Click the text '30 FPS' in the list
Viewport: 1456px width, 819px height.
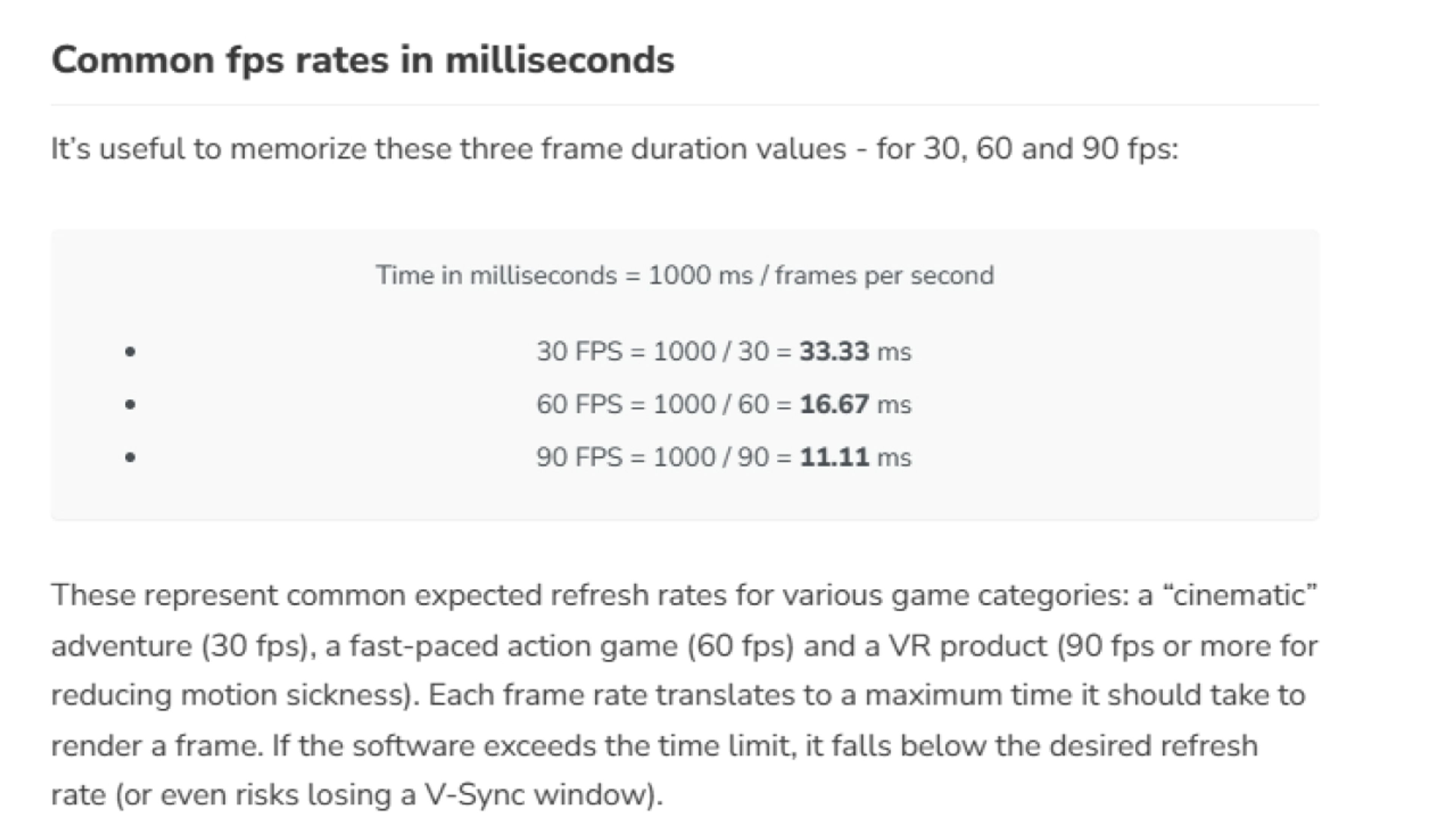click(x=579, y=351)
